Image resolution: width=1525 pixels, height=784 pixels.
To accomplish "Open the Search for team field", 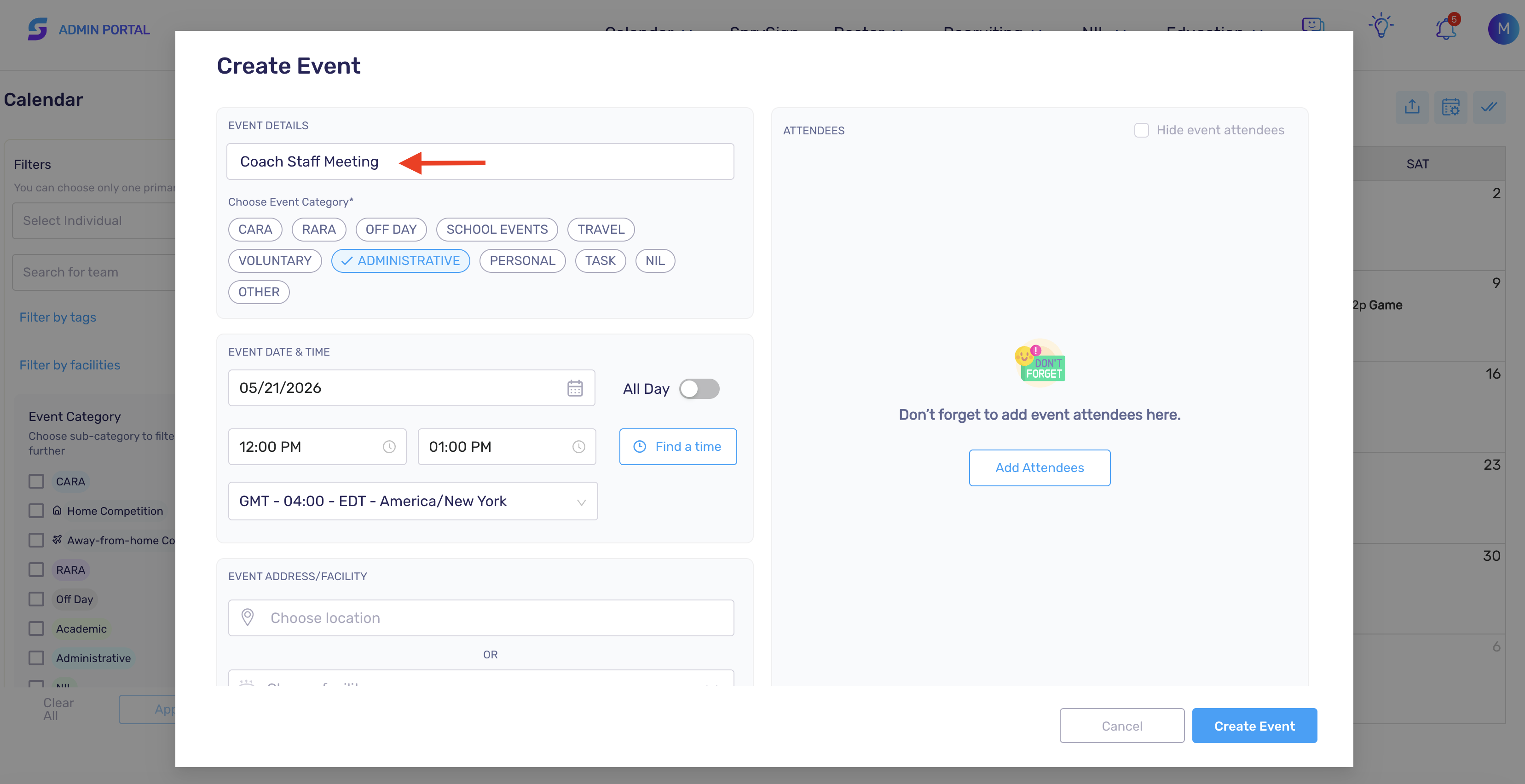I will pyautogui.click(x=93, y=272).
